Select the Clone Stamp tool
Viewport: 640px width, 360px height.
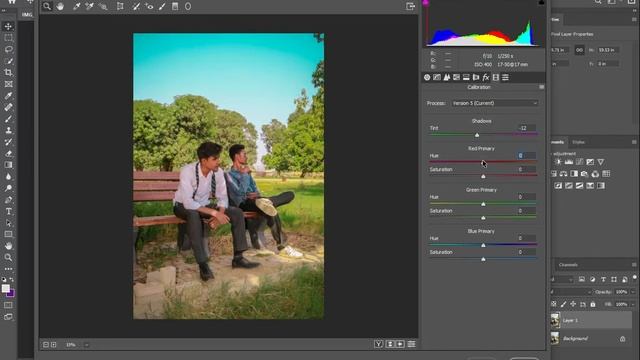[8, 131]
